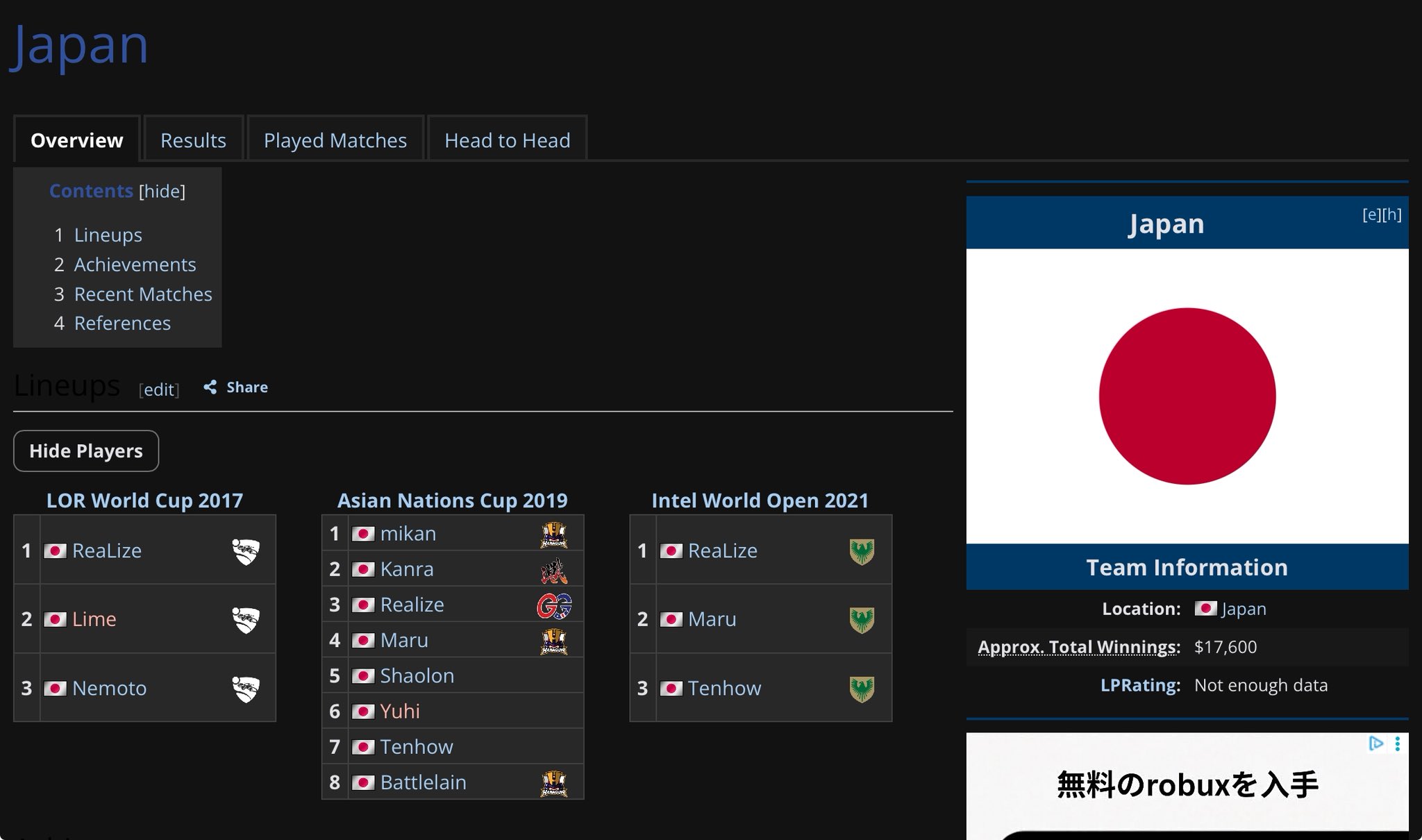Open the Asian Nations Cup 2019 link
Screen dimensions: 1422x840
pos(452,501)
